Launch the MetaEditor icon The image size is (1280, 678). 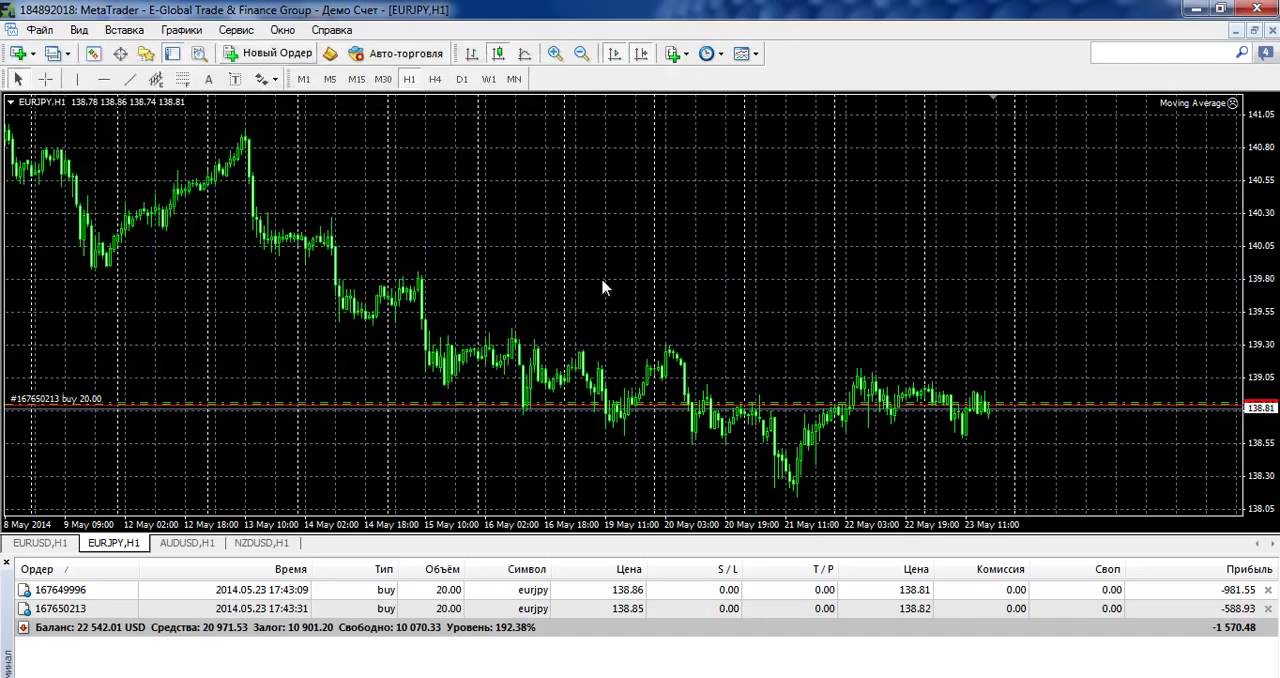tap(330, 54)
